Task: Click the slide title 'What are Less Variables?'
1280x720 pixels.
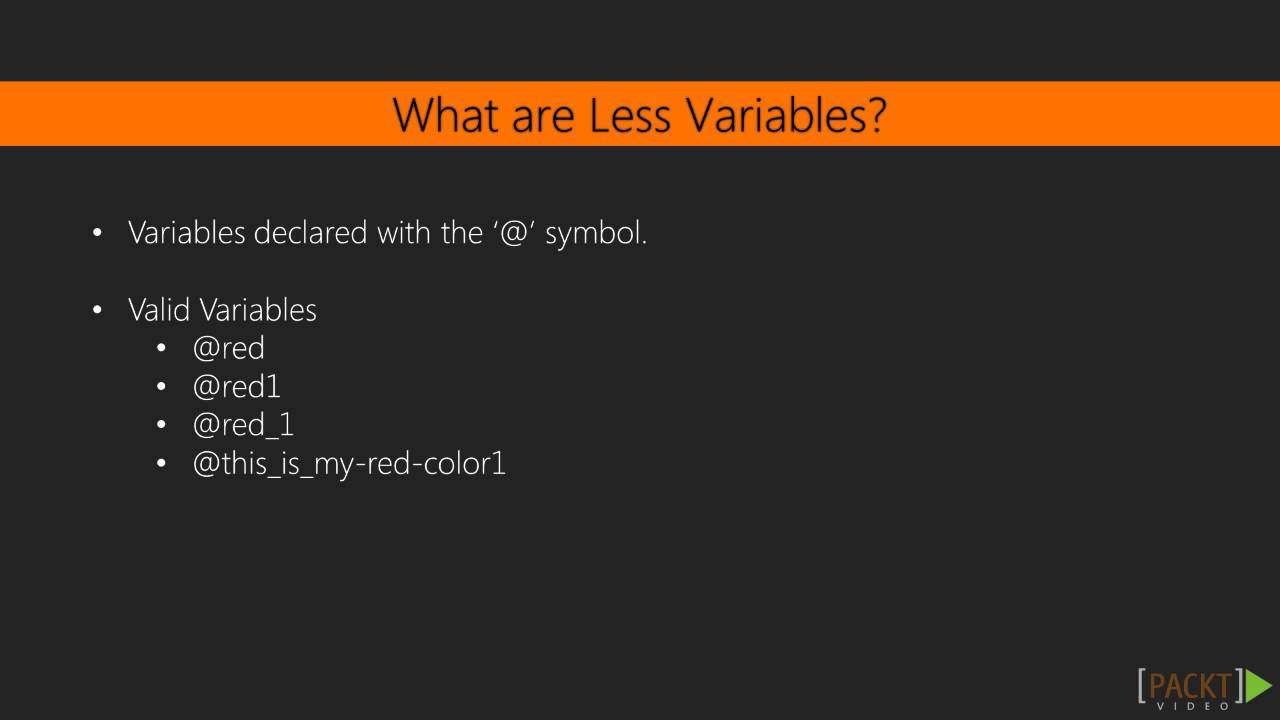Action: coord(639,115)
